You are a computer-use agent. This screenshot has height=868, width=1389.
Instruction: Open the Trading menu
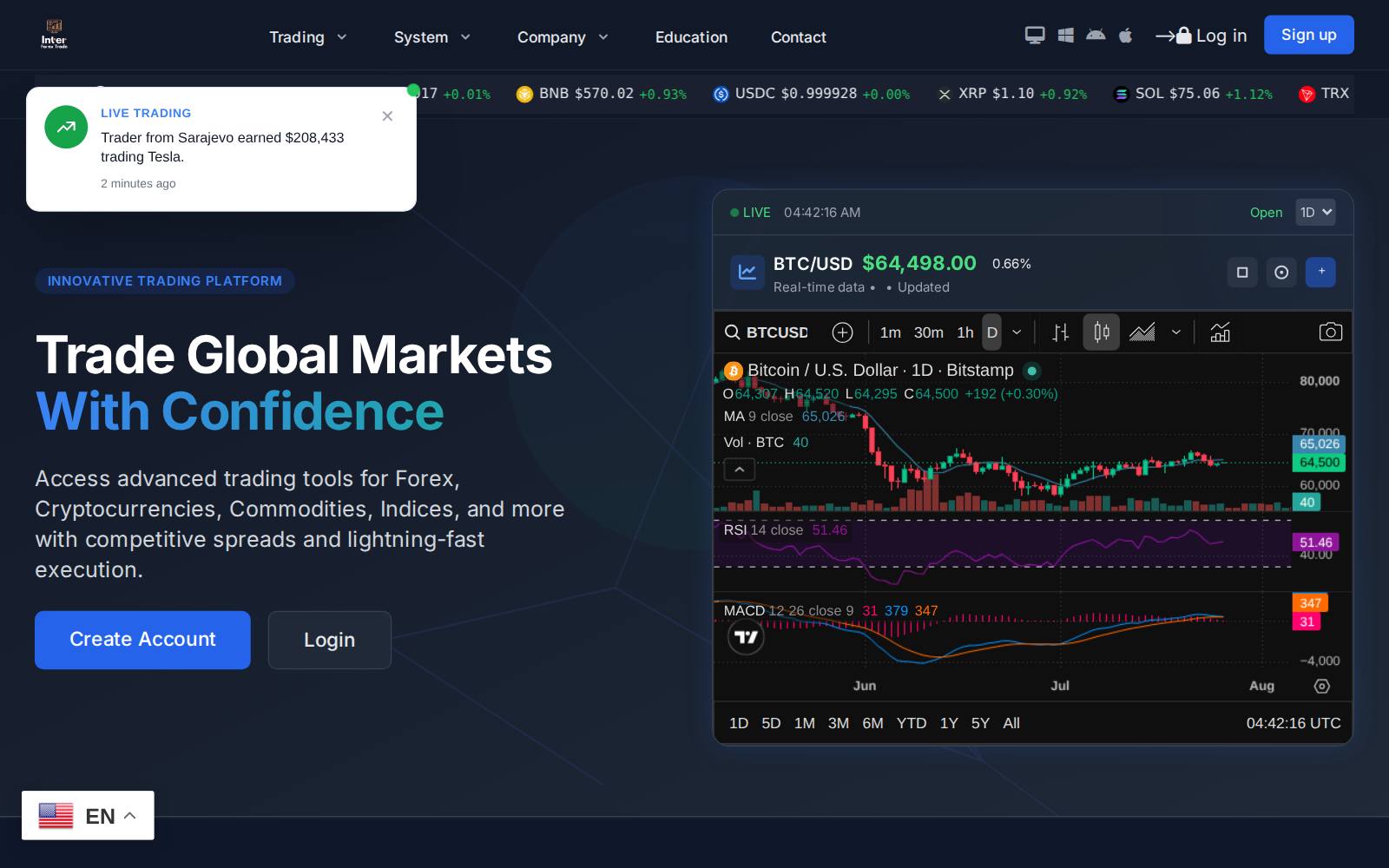point(307,37)
